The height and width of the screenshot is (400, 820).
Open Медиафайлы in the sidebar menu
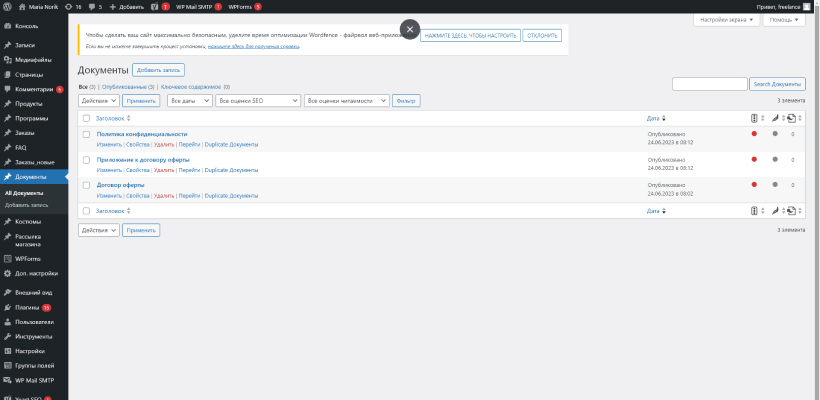tap(34, 60)
